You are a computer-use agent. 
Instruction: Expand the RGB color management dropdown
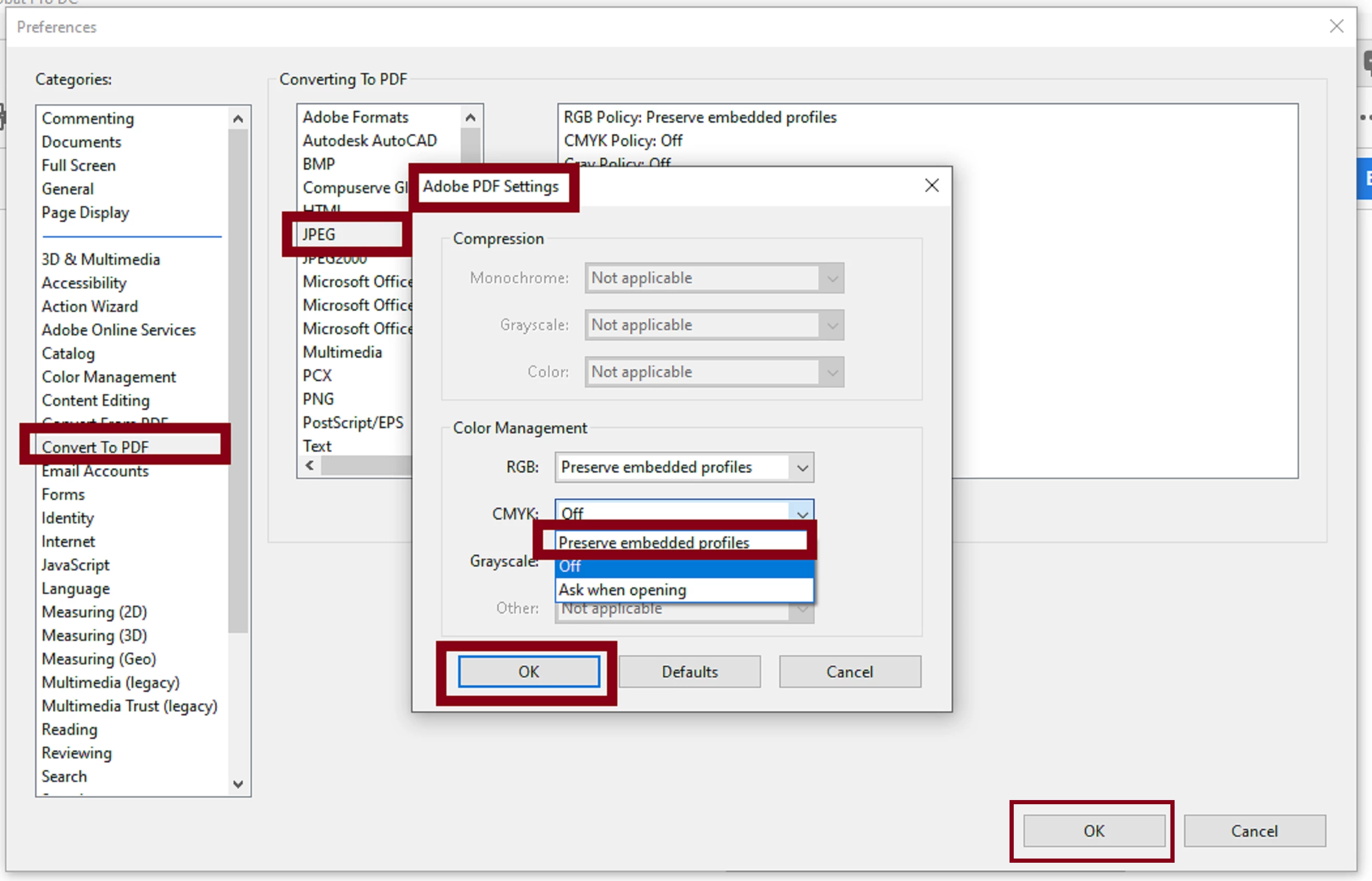[x=802, y=467]
